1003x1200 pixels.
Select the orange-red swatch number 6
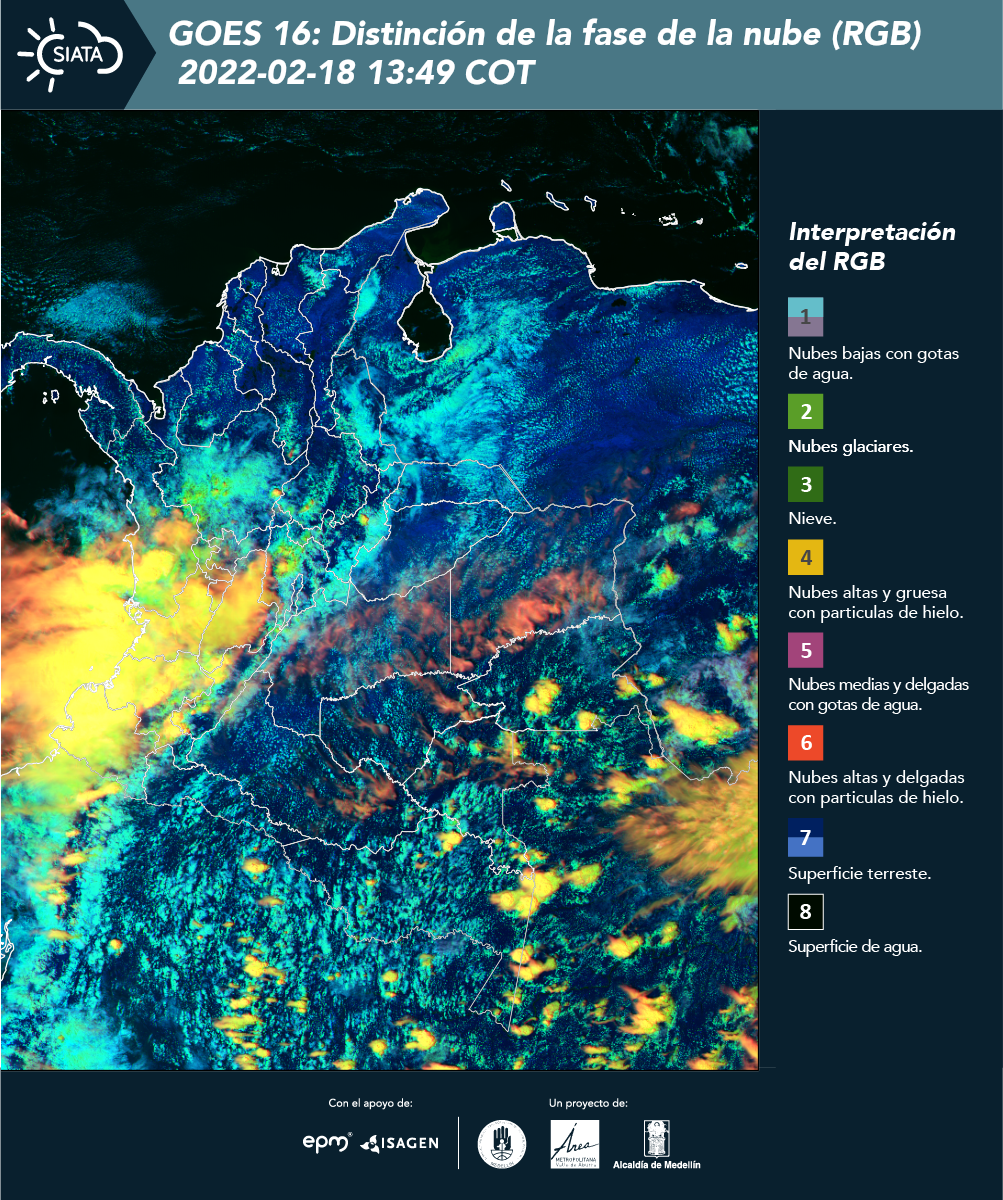click(x=805, y=743)
